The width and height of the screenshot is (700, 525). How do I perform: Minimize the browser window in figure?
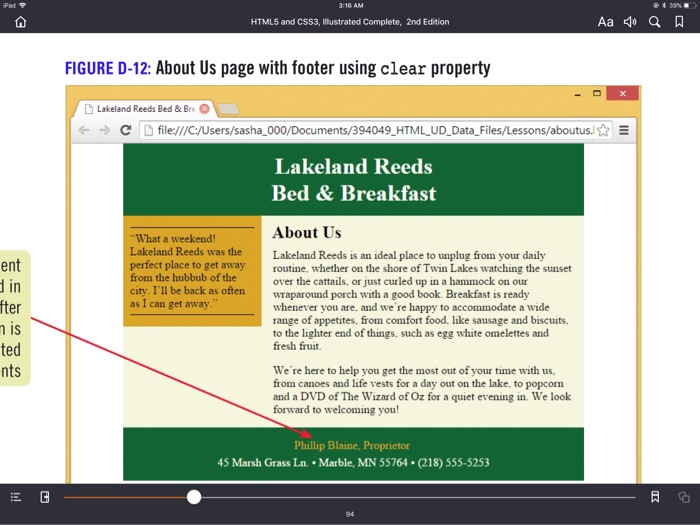[578, 94]
